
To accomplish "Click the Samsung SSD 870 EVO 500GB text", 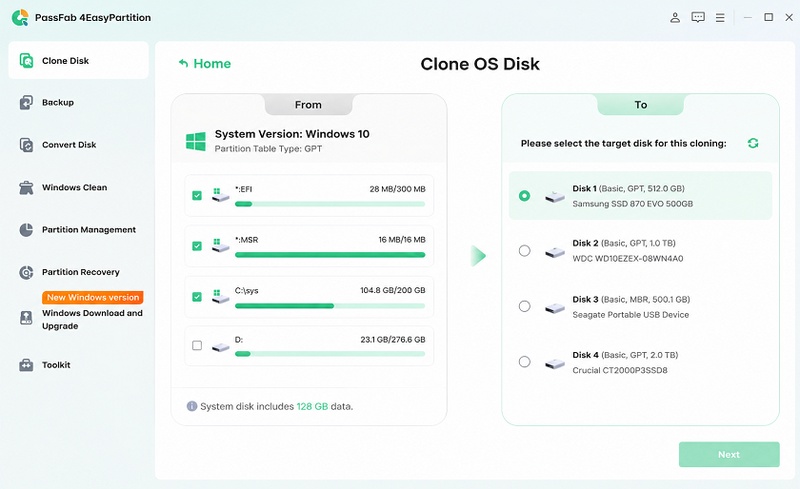I will 633,204.
